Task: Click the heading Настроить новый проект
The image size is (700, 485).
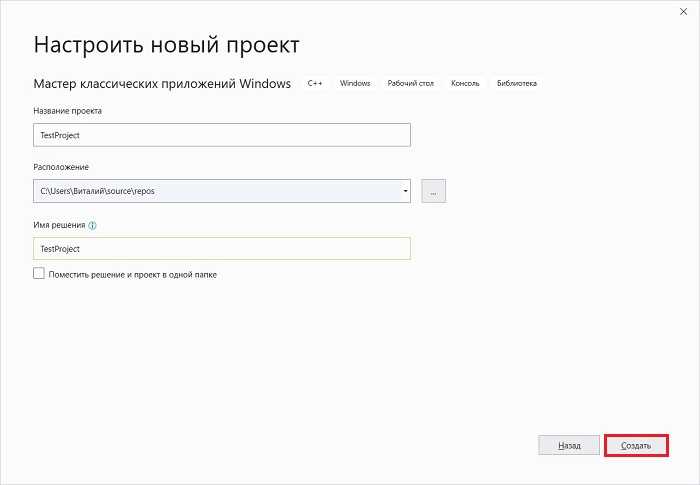Action: point(166,45)
